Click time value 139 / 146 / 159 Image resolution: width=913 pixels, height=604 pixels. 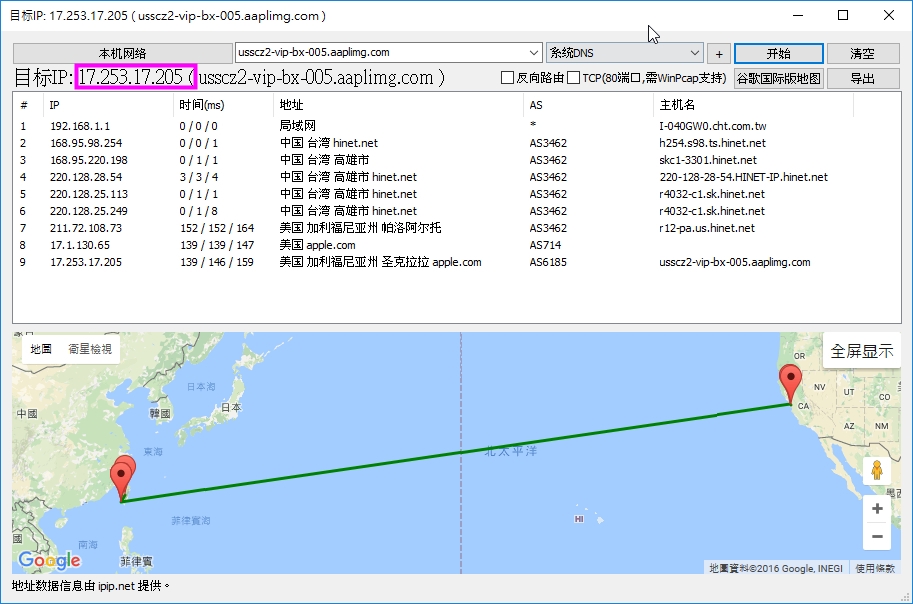pos(217,262)
